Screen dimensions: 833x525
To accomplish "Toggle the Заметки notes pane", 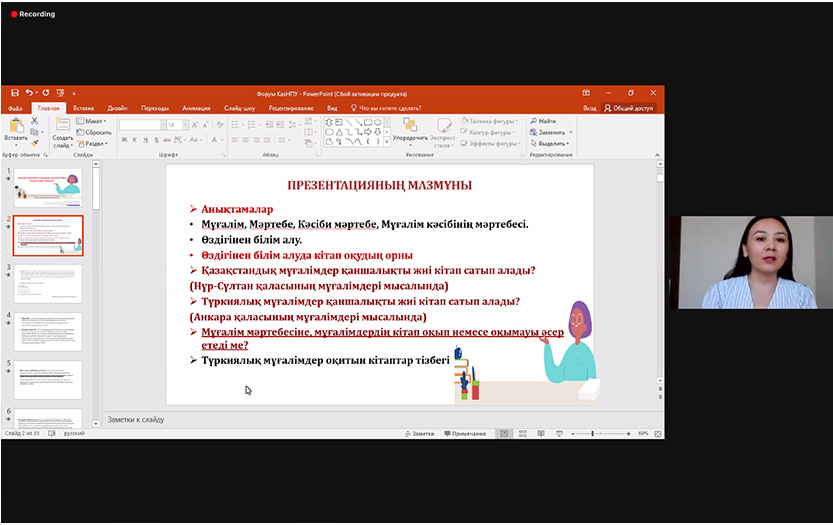I will click(x=418, y=434).
